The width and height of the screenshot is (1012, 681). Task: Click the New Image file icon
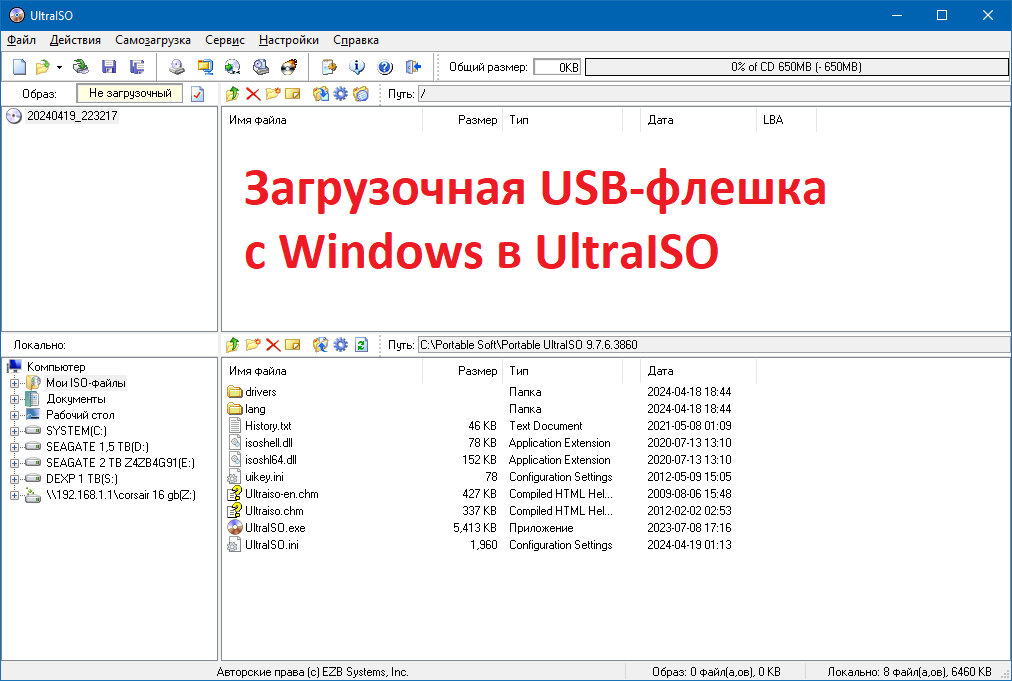point(18,66)
